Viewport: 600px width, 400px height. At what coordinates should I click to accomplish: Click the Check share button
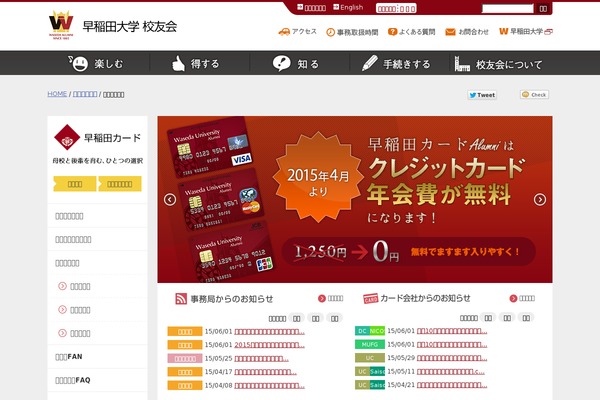point(535,95)
